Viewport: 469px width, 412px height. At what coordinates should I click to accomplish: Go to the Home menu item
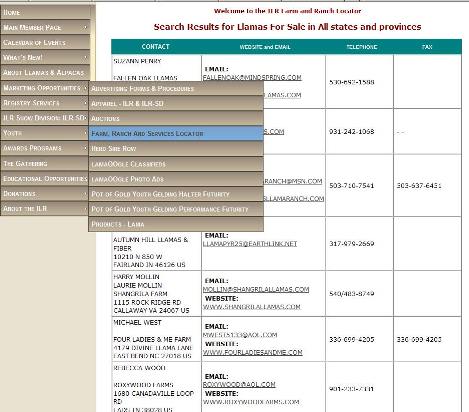45,12
